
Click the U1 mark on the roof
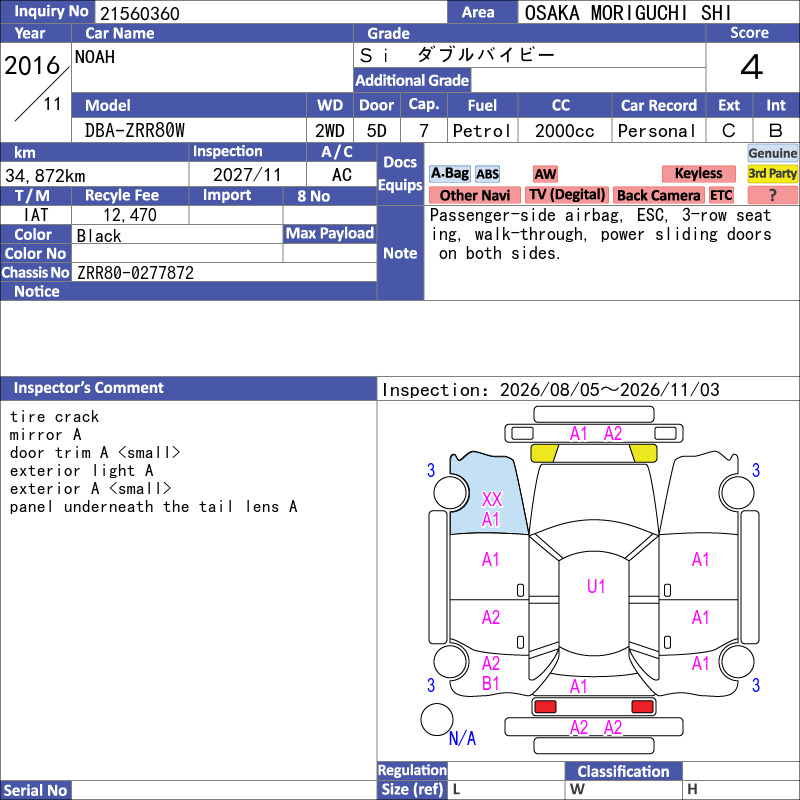click(596, 586)
